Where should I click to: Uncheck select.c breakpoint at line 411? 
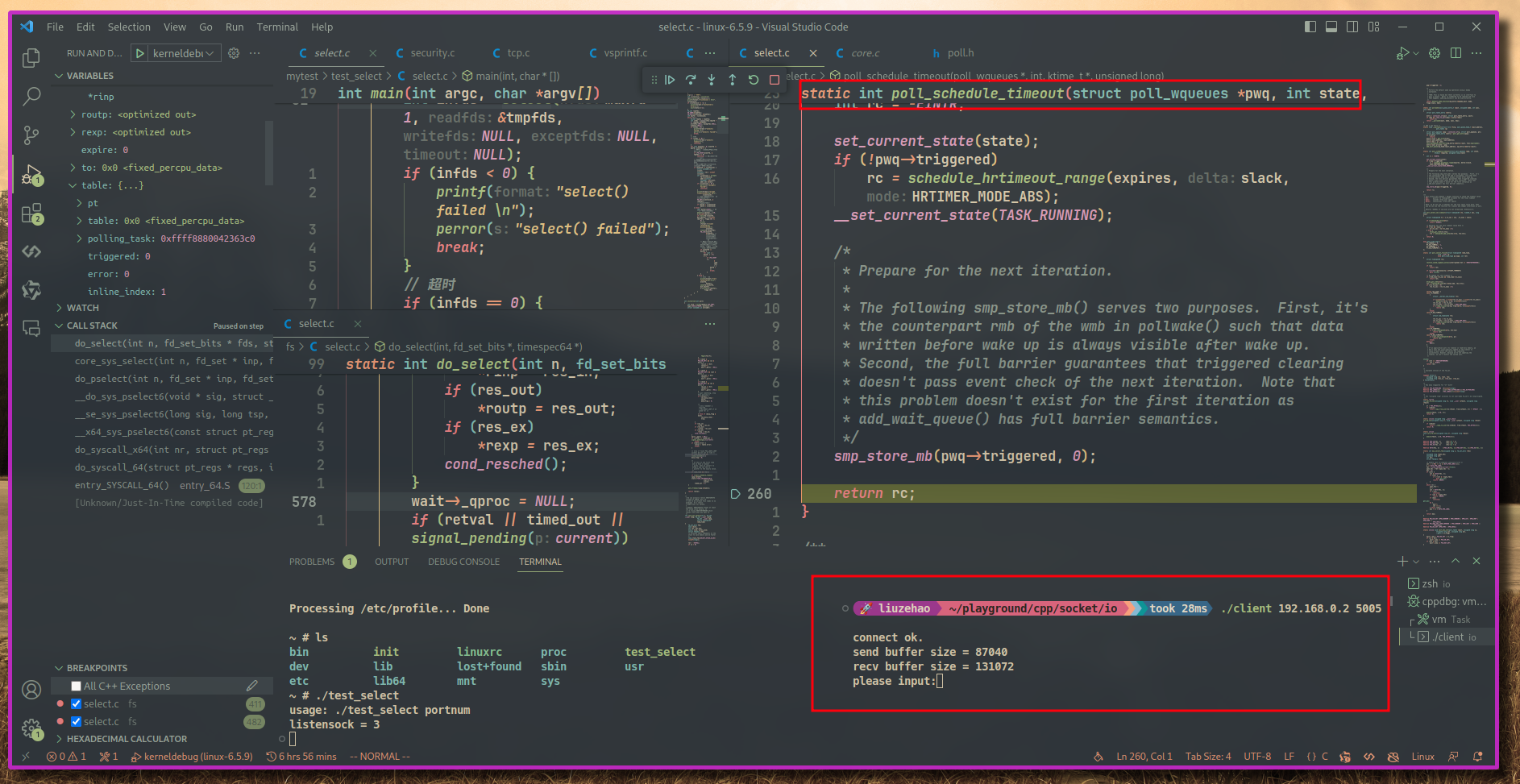[76, 704]
